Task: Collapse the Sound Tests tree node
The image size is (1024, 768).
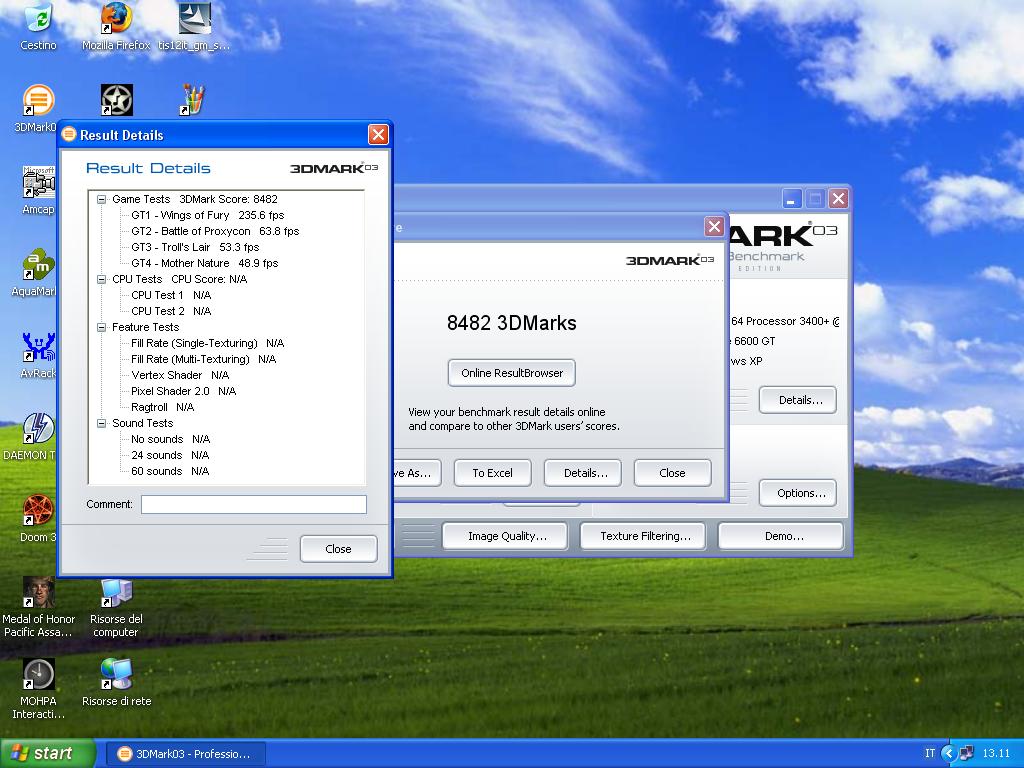Action: click(x=101, y=423)
